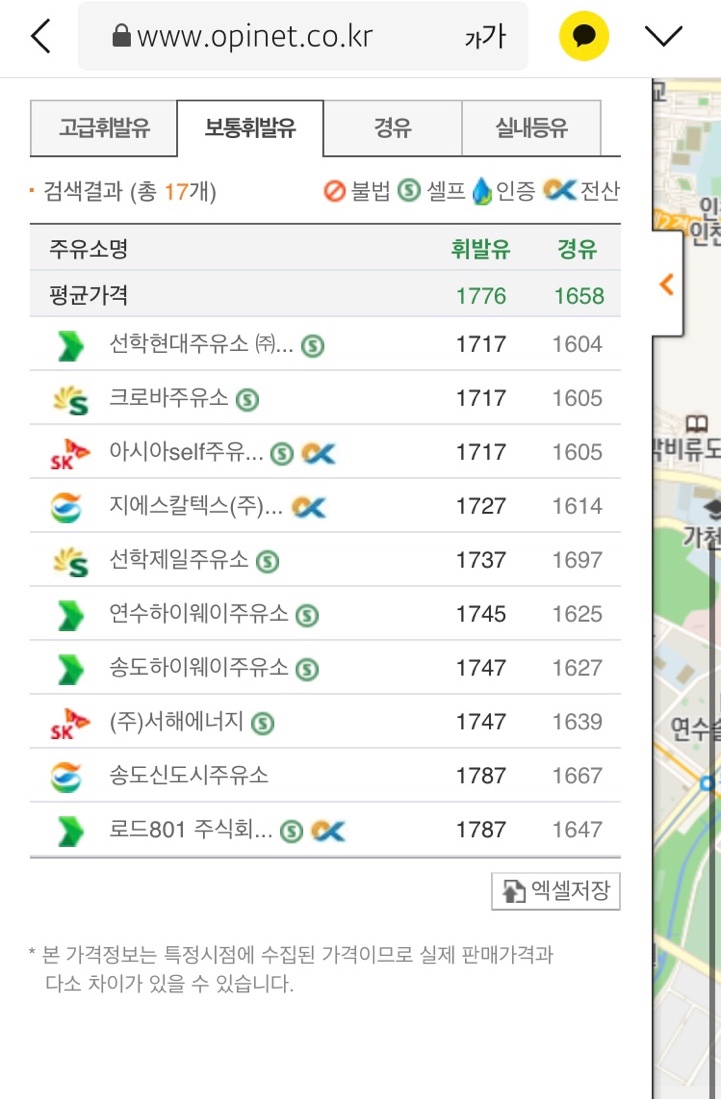
Task: Click 1697 diesel price of 선학제일주유소
Action: pyautogui.click(x=577, y=560)
